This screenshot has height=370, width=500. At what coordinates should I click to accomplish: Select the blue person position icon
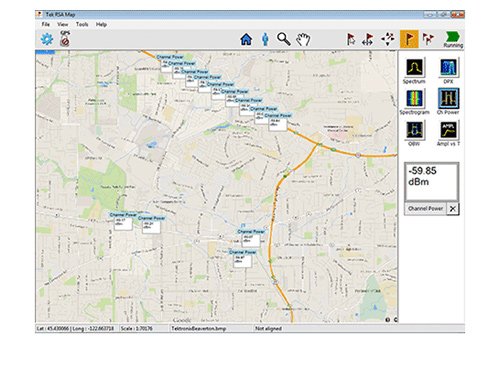tap(265, 39)
